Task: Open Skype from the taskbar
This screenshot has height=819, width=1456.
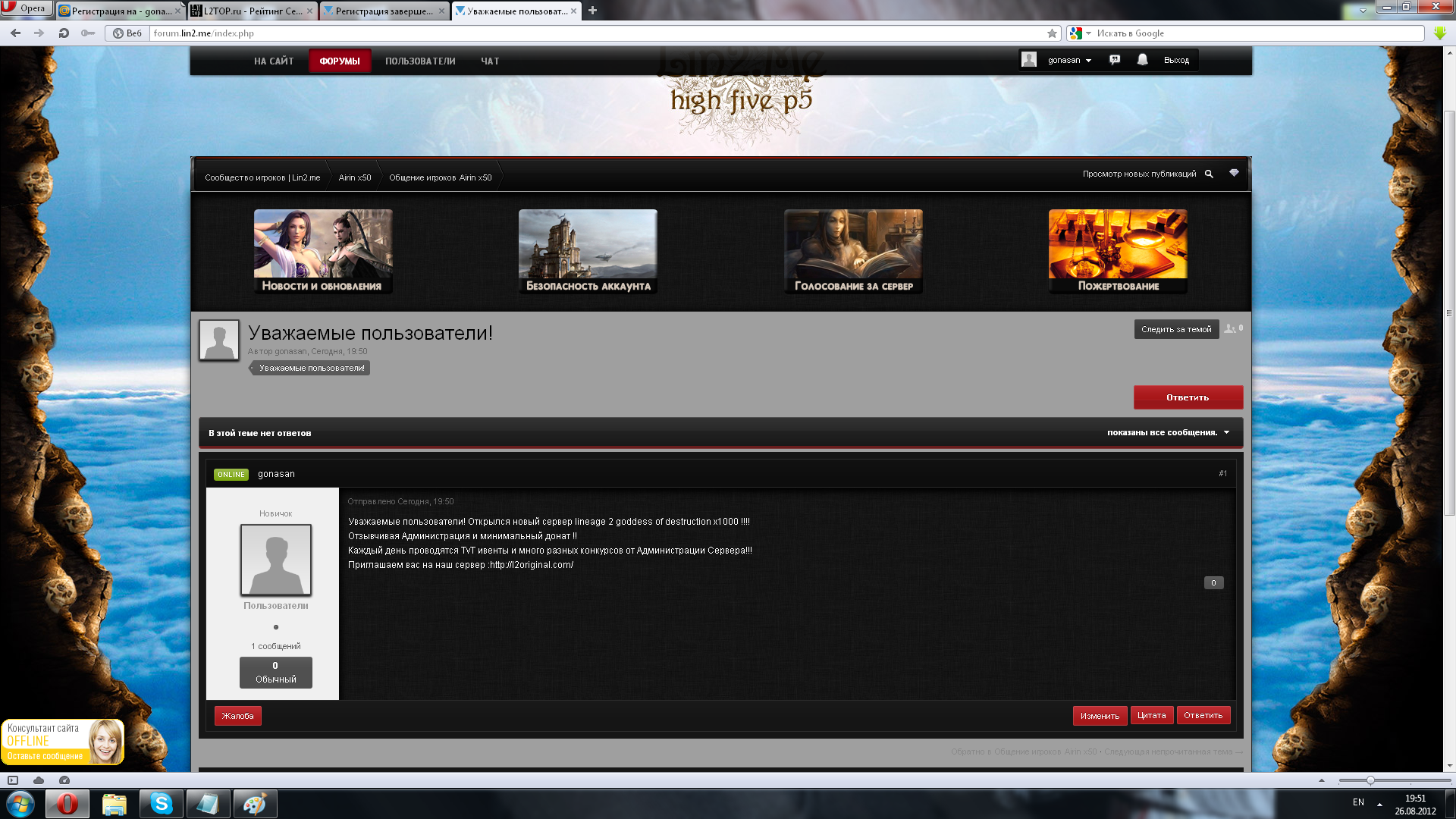Action: (161, 804)
